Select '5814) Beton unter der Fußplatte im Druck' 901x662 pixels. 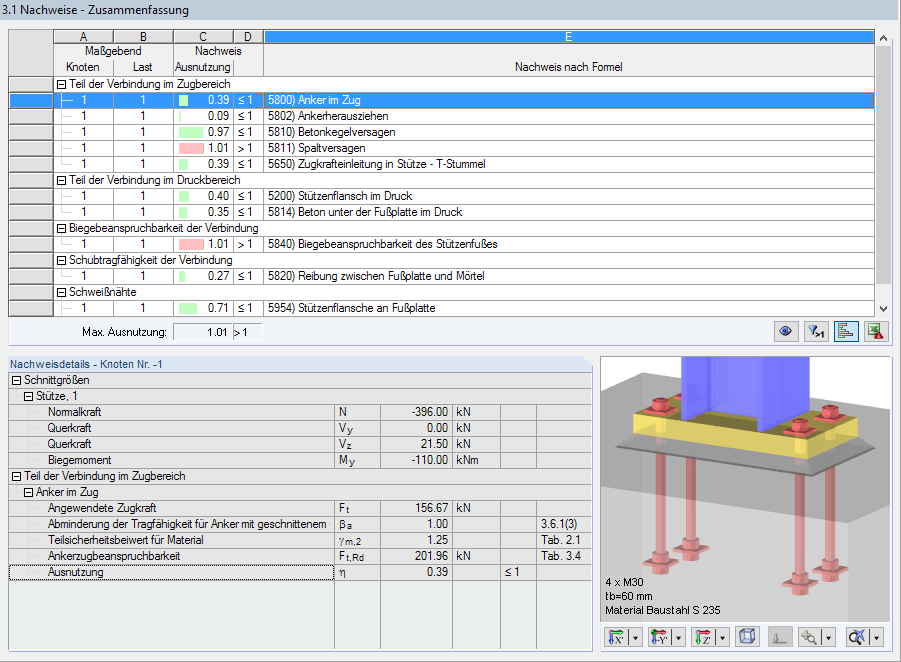click(x=464, y=212)
